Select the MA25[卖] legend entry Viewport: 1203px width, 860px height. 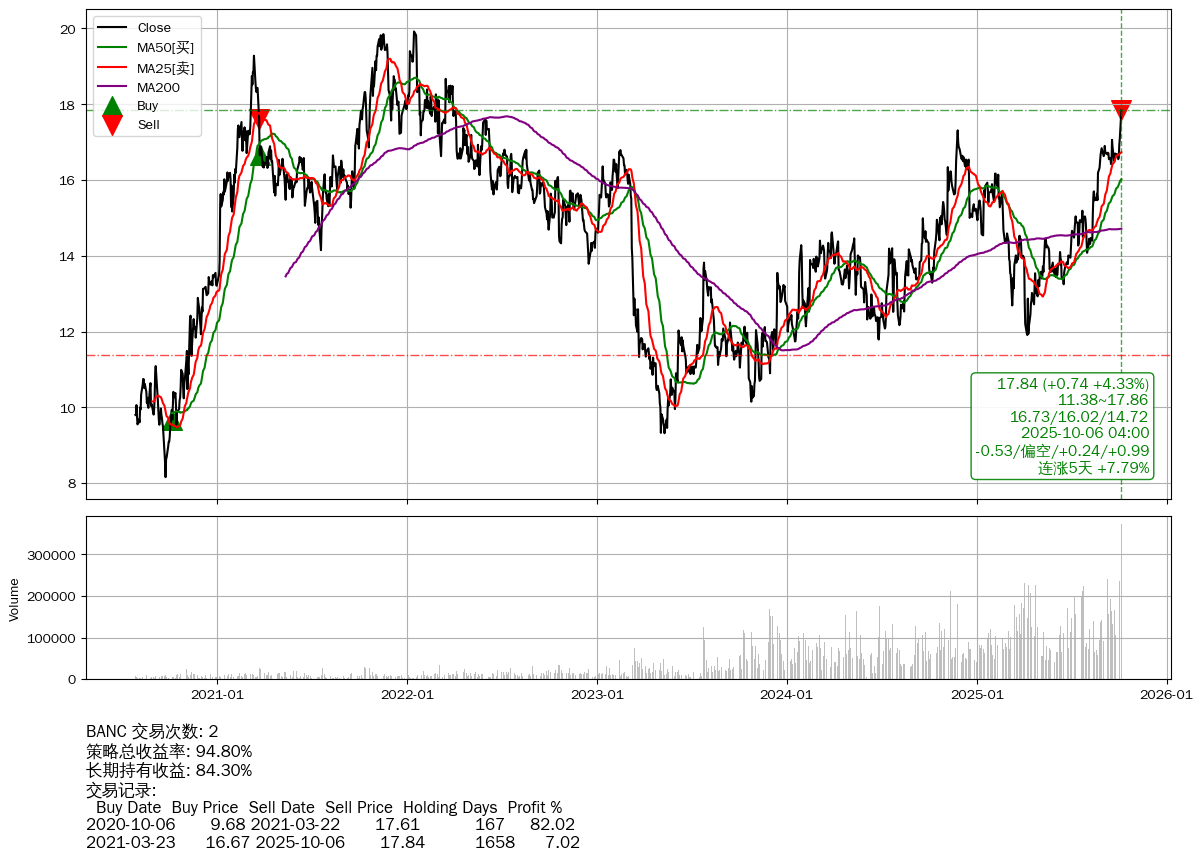[165, 67]
